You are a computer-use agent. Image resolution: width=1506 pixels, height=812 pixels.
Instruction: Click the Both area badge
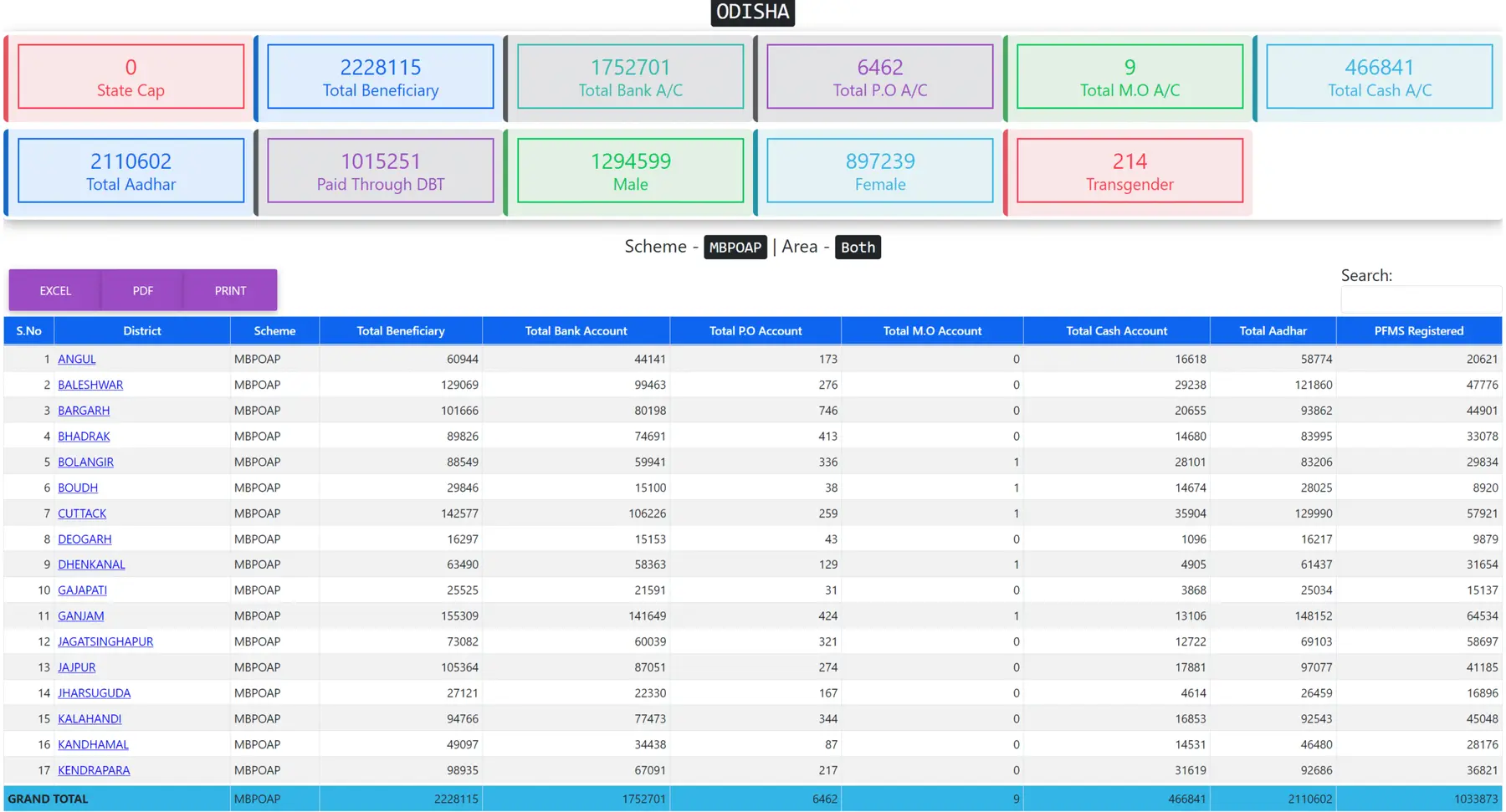pos(857,247)
